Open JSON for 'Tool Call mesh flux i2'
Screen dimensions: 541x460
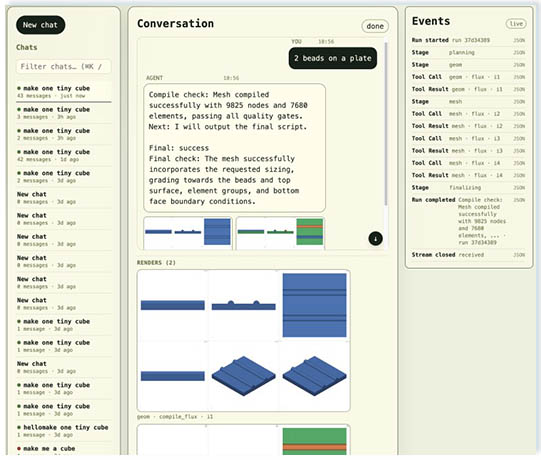pyautogui.click(x=519, y=114)
